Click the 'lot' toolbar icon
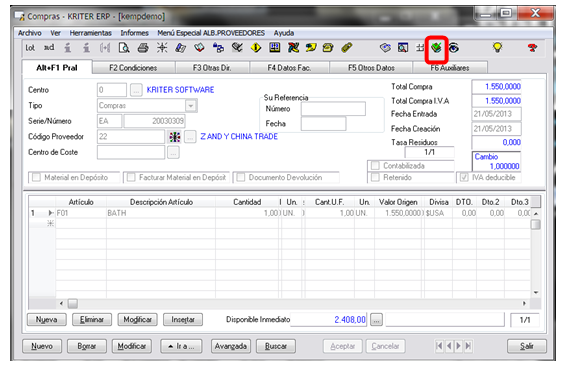The height and width of the screenshot is (368, 561). (x=30, y=48)
